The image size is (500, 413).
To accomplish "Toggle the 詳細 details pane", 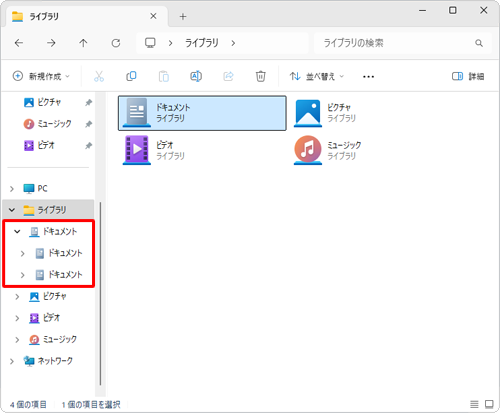I will click(x=468, y=76).
